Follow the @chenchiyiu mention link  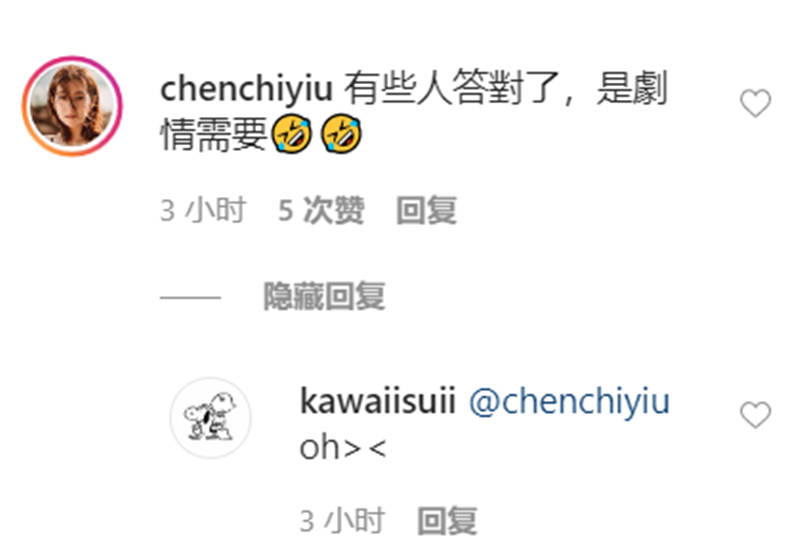click(x=569, y=402)
